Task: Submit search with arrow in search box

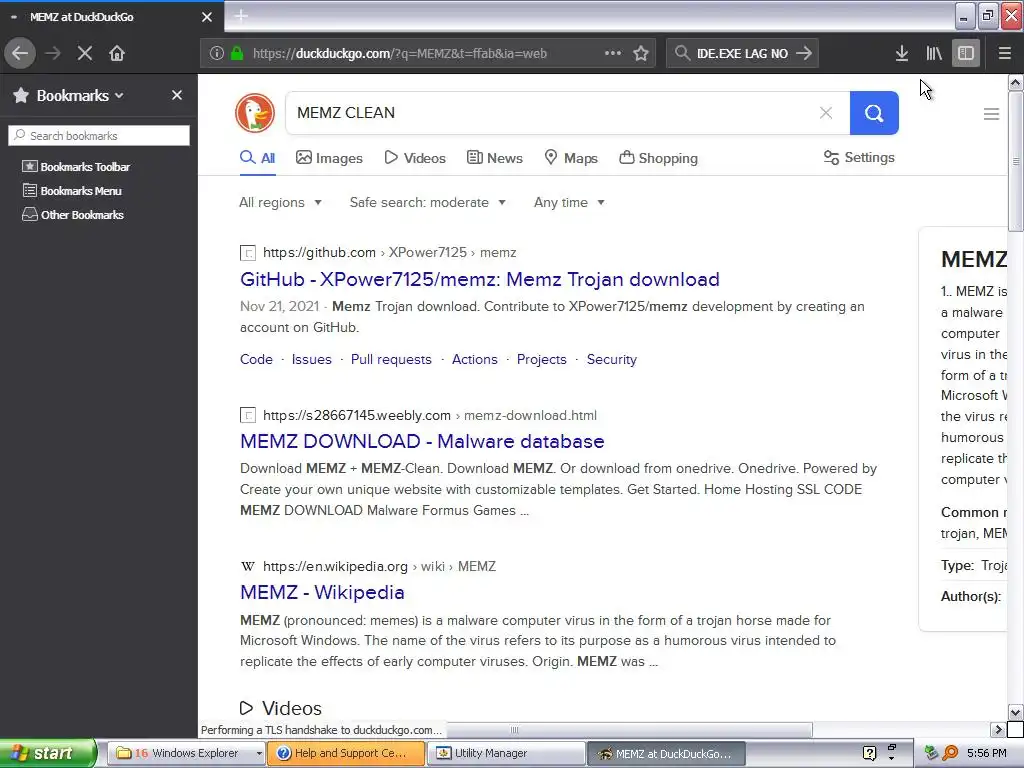Action: click(804, 53)
